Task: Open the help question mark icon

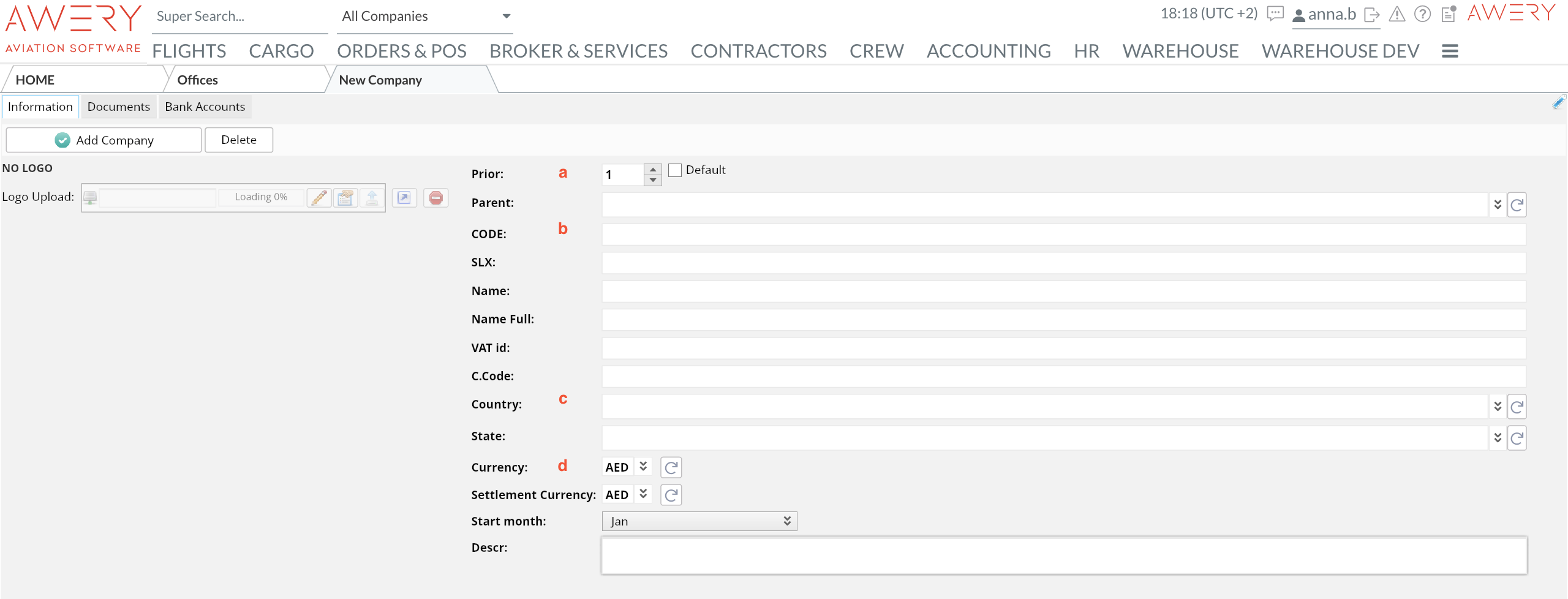Action: coord(1422,14)
